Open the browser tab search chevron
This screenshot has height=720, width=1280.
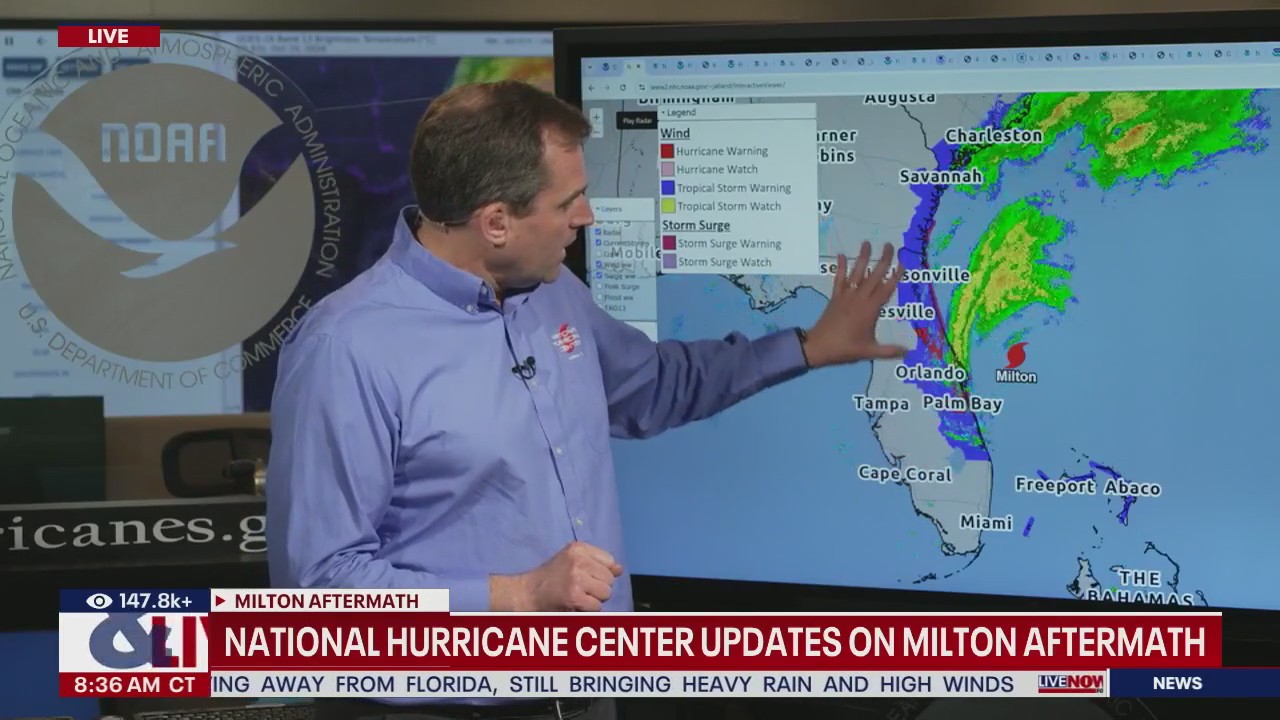tap(590, 66)
